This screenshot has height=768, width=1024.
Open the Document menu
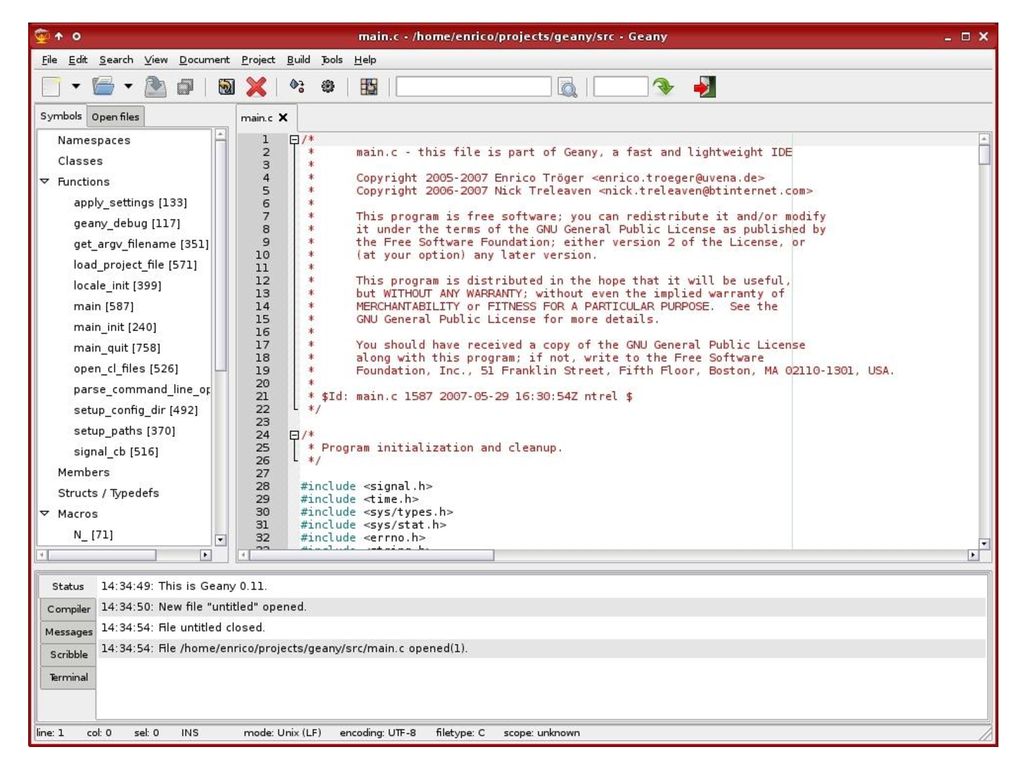[204, 59]
